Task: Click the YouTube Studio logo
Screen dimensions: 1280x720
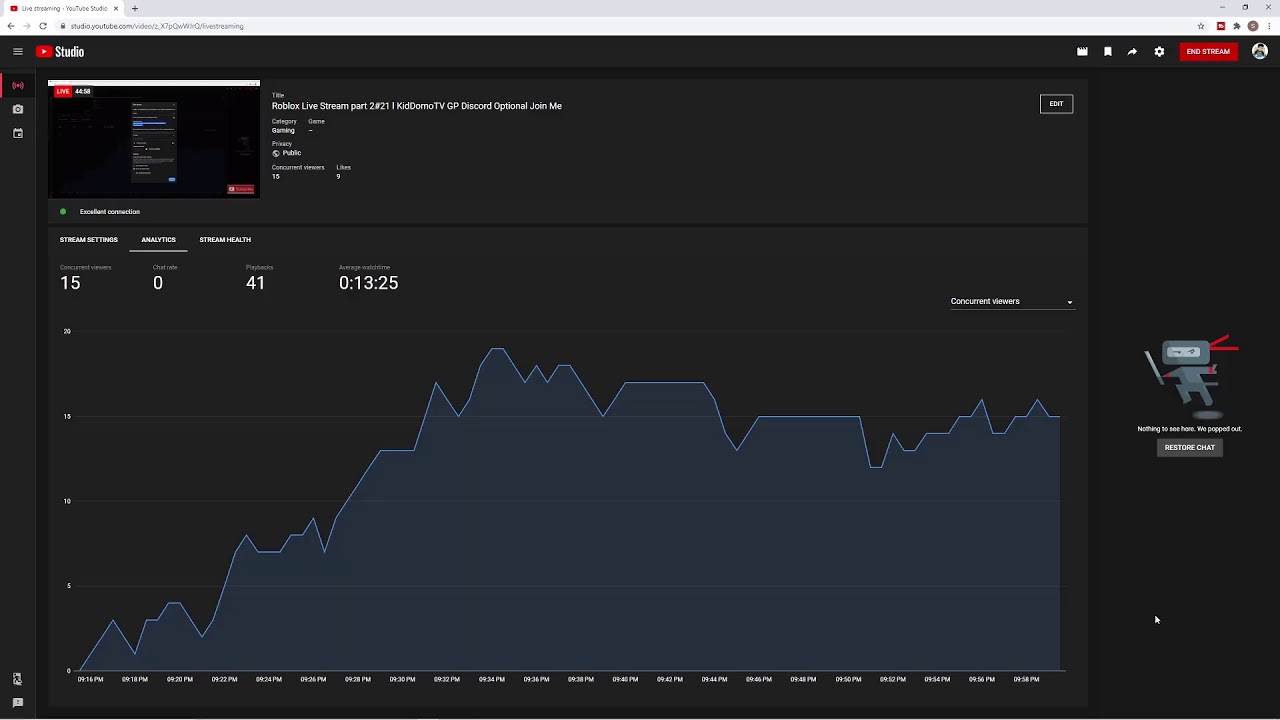Action: (x=60, y=52)
